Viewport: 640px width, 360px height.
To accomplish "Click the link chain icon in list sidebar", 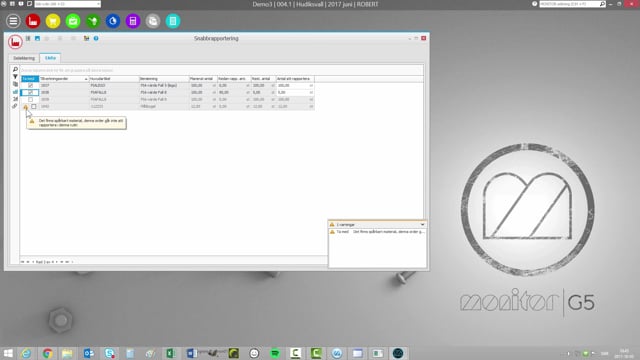I will pyautogui.click(x=15, y=106).
